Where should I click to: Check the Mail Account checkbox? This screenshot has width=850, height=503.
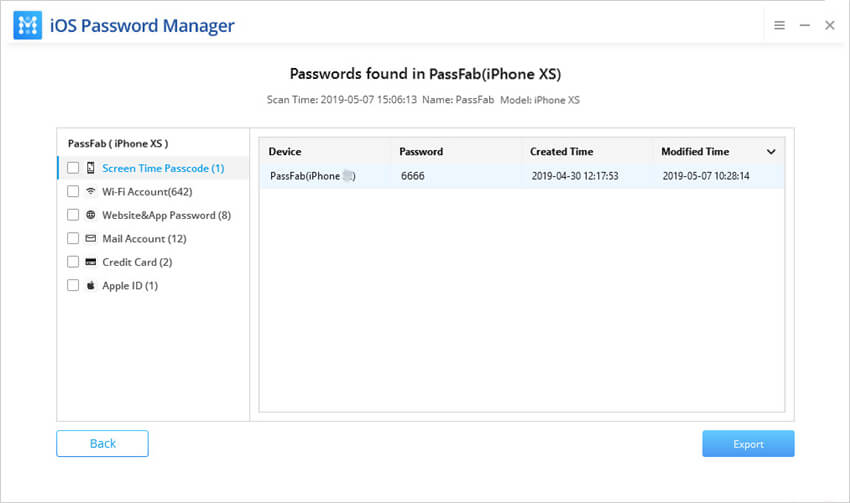pyautogui.click(x=73, y=238)
